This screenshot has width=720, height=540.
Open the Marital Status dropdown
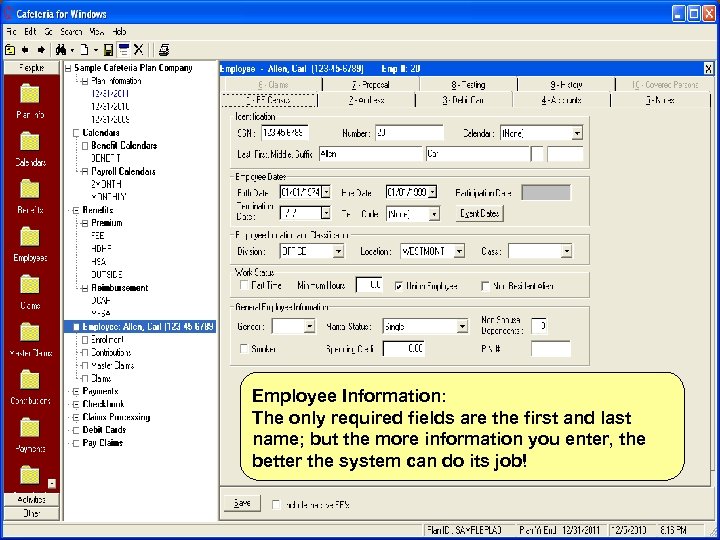tap(462, 326)
